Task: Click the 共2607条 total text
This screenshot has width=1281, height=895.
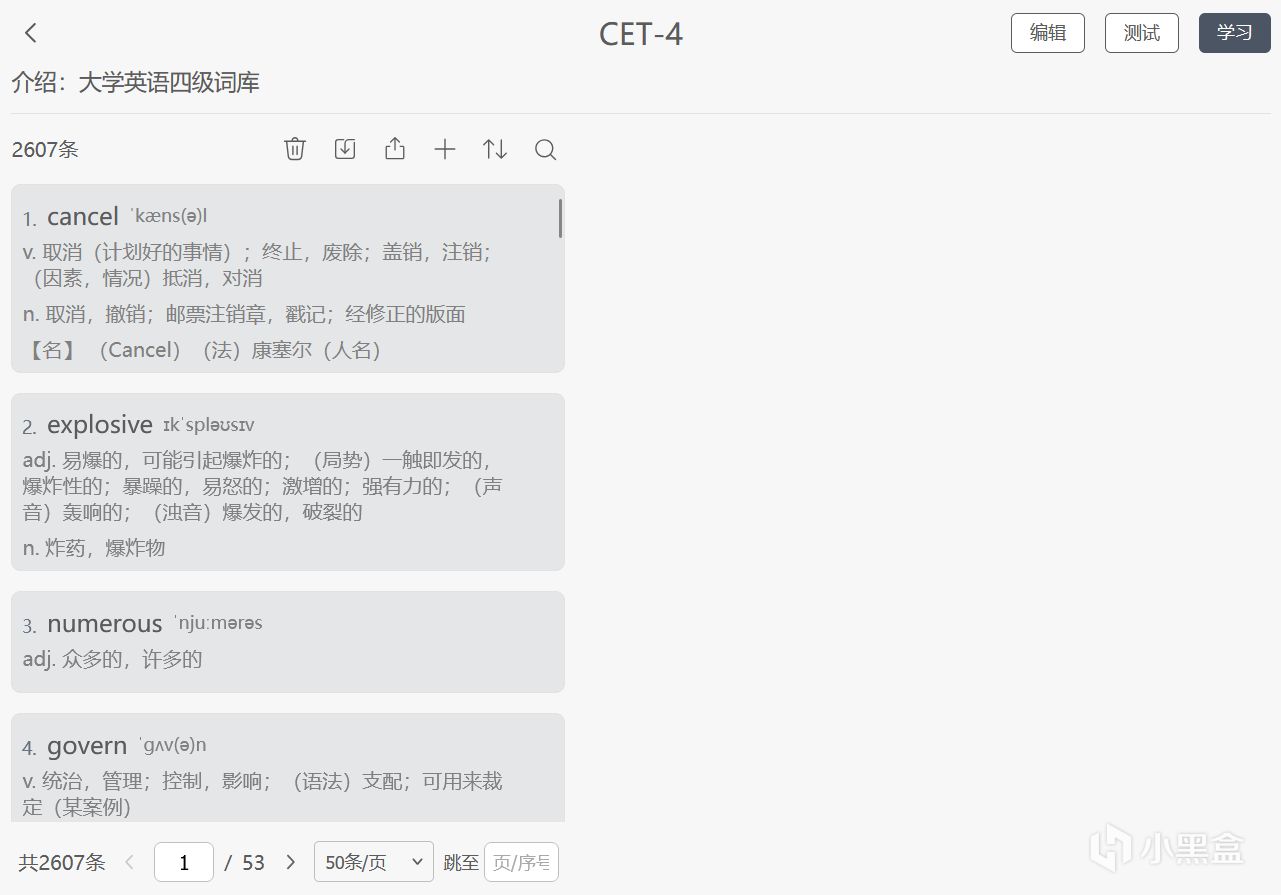Action: tap(62, 862)
